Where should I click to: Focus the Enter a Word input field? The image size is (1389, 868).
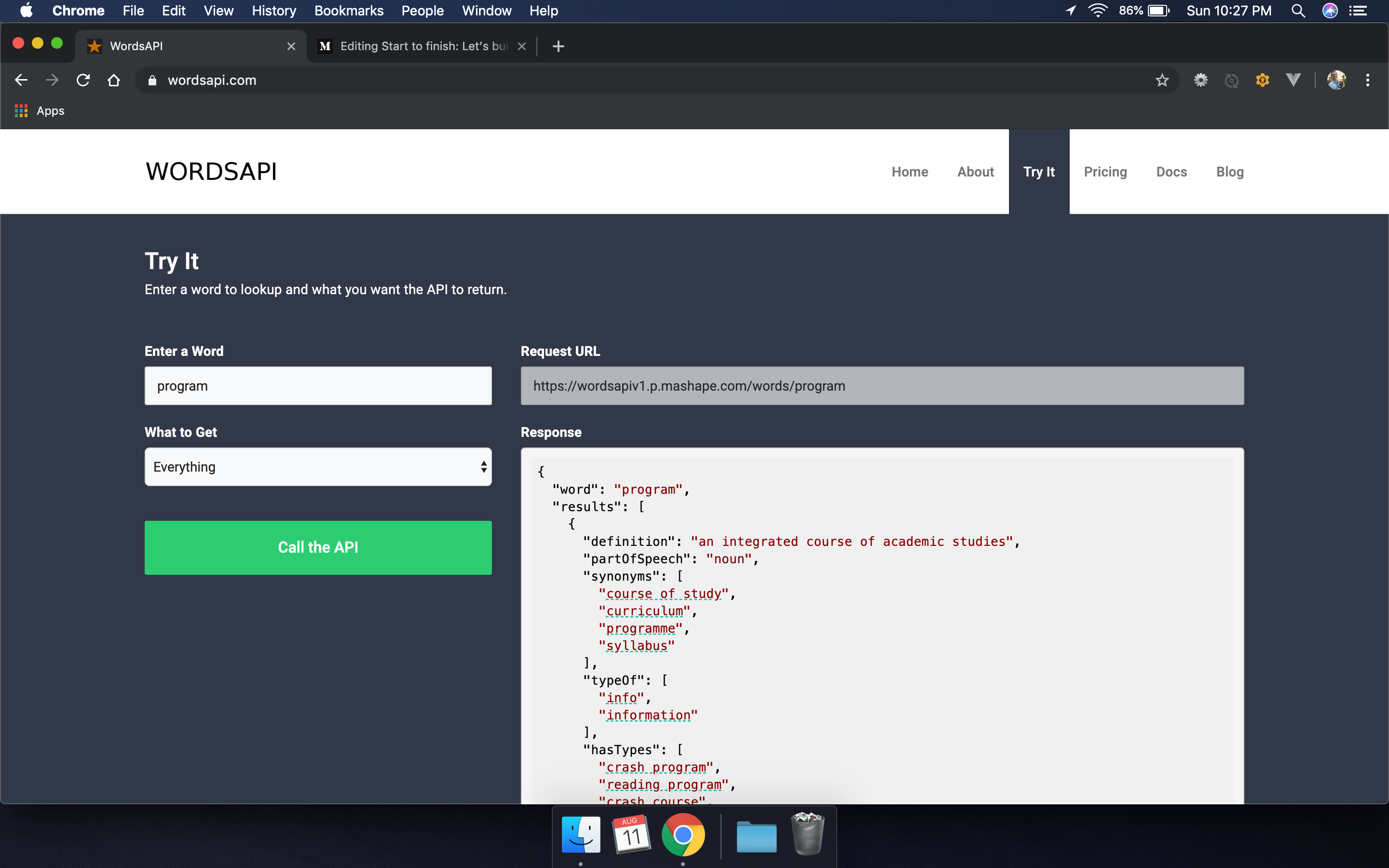pyautogui.click(x=318, y=386)
